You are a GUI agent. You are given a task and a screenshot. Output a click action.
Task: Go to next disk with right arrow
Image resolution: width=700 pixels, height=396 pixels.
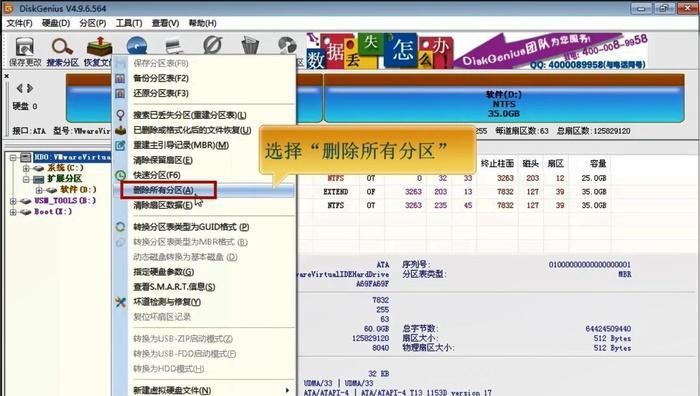[30, 88]
